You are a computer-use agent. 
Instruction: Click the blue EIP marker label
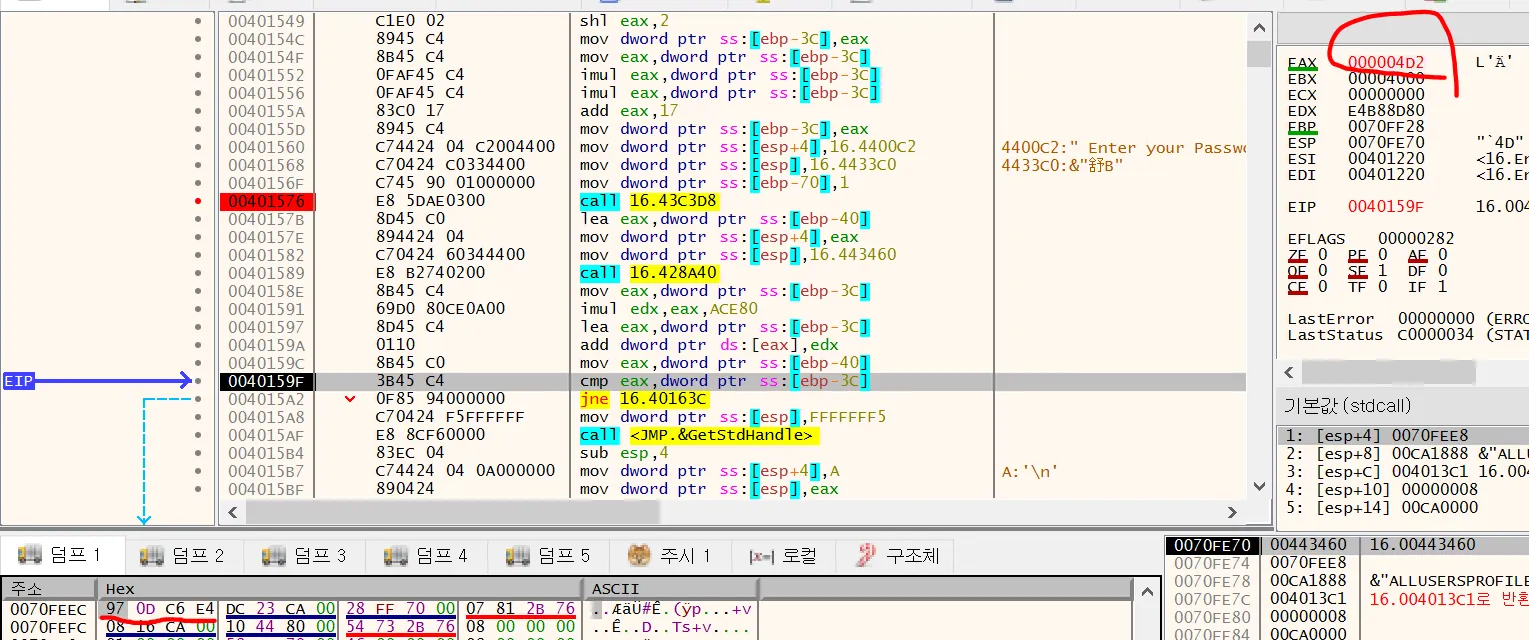(x=18, y=381)
